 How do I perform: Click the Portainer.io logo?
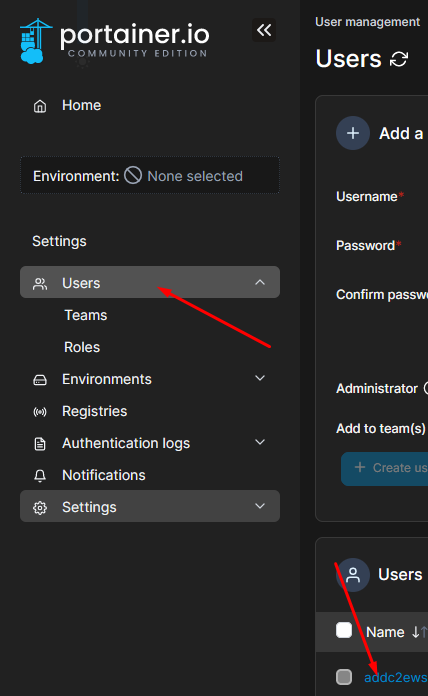pos(114,41)
